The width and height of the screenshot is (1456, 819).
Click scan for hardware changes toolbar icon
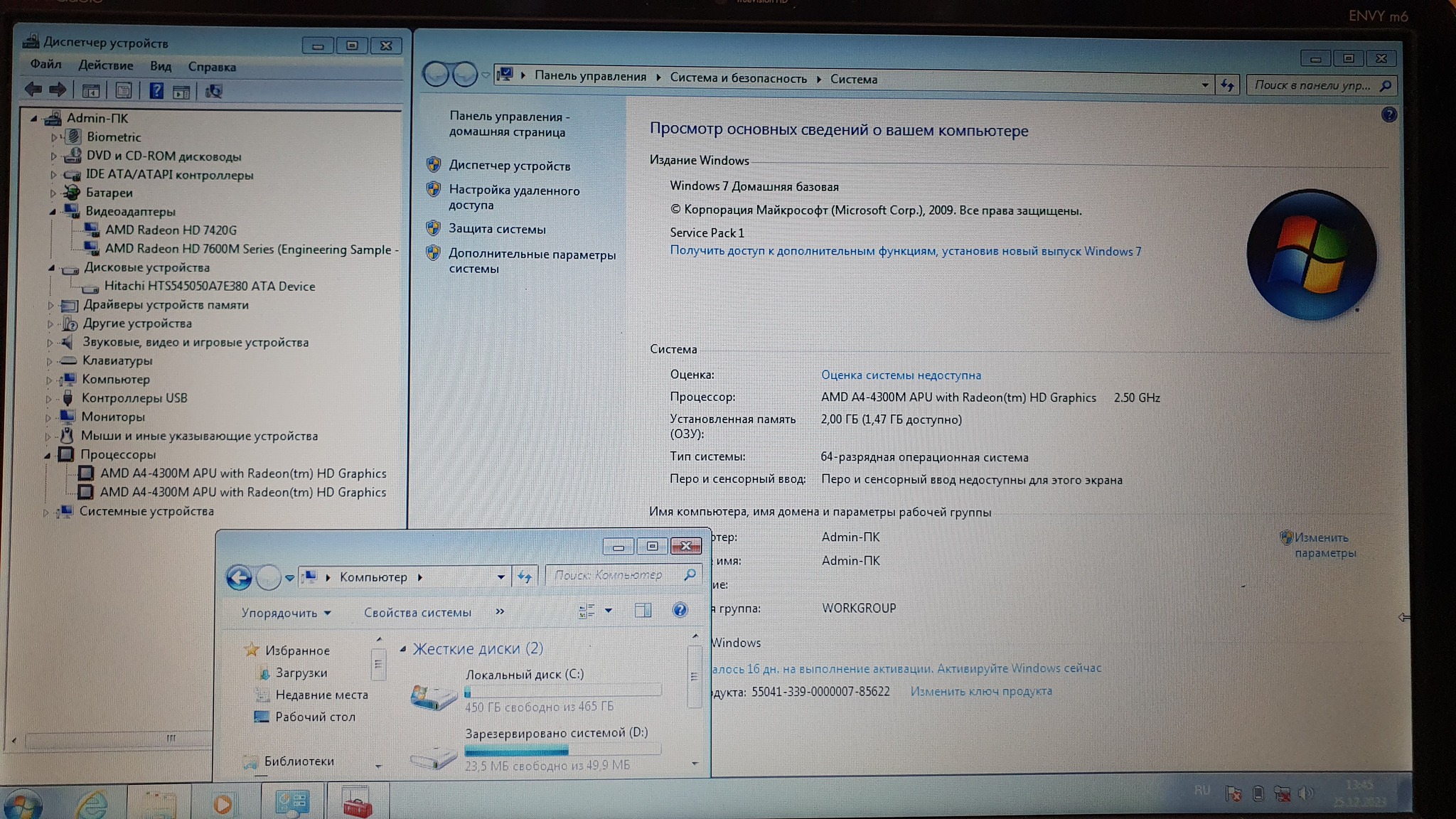213,91
